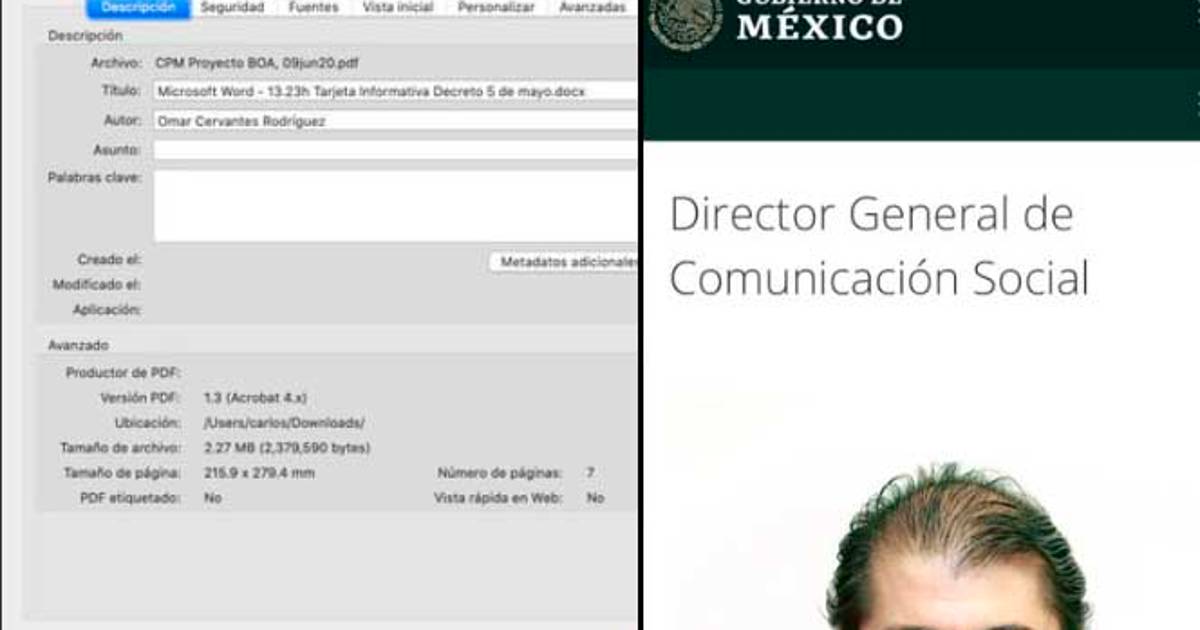The width and height of the screenshot is (1200, 630).
Task: Go to the Vista inicial tab
Action: pyautogui.click(x=398, y=7)
